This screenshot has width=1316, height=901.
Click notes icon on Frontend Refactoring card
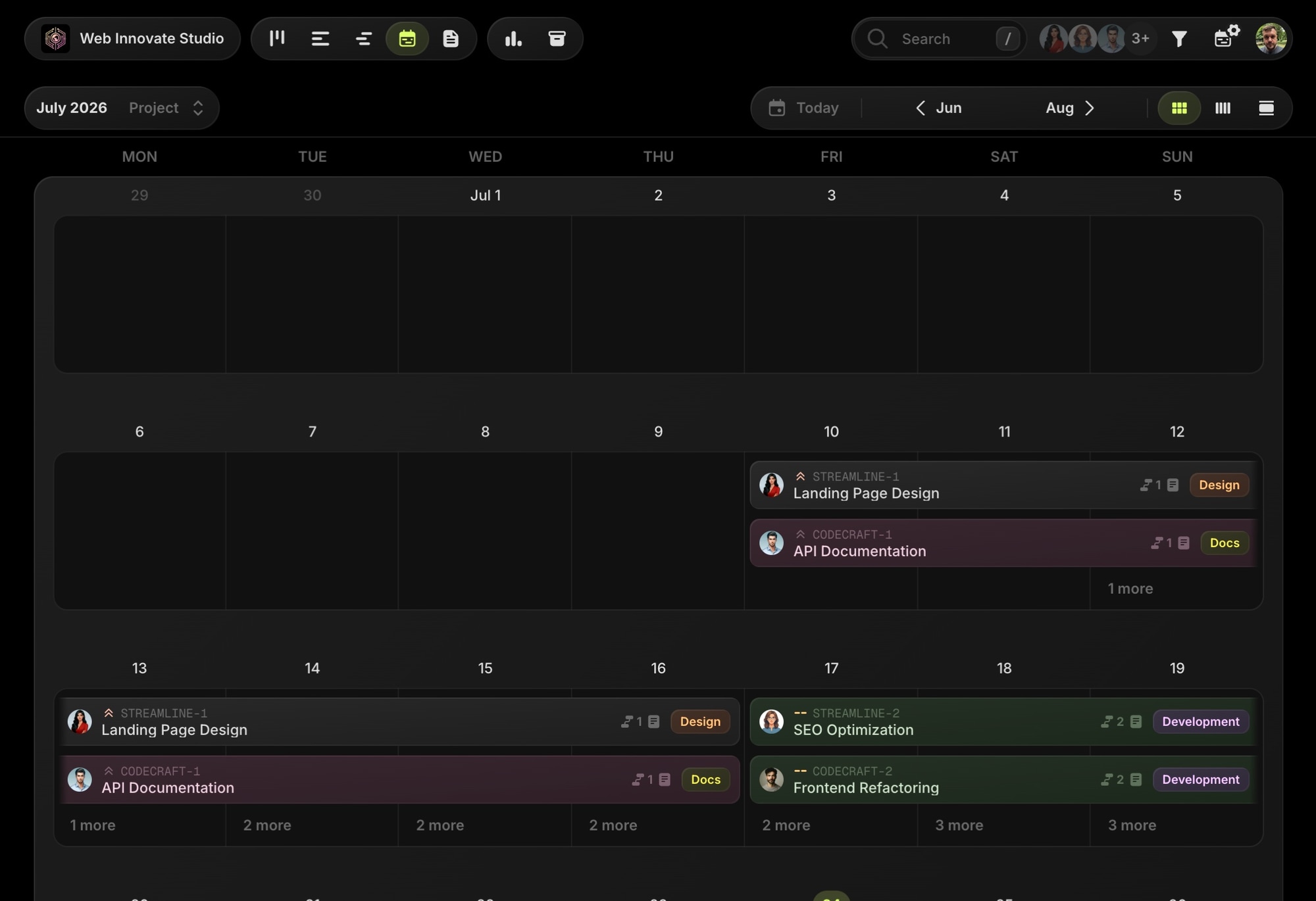pyautogui.click(x=1136, y=780)
